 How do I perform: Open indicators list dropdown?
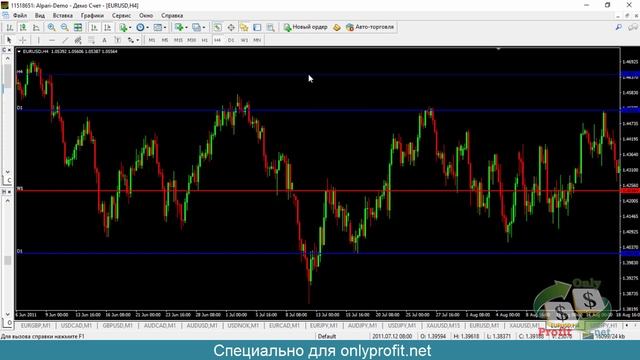coord(125,27)
